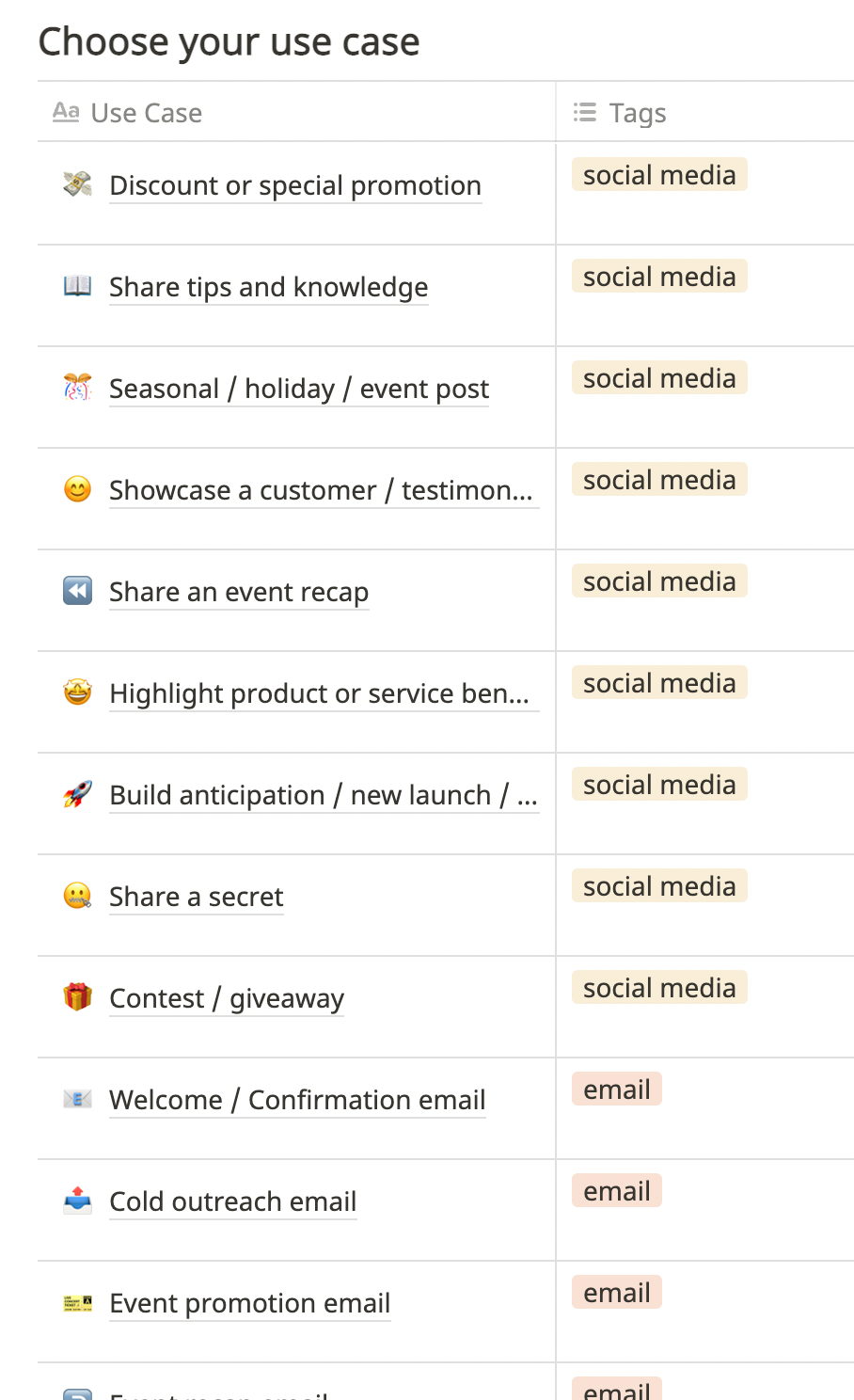Click the rewind icon beside Share an event recap
Screen dimensions: 854x1400
pos(77,591)
